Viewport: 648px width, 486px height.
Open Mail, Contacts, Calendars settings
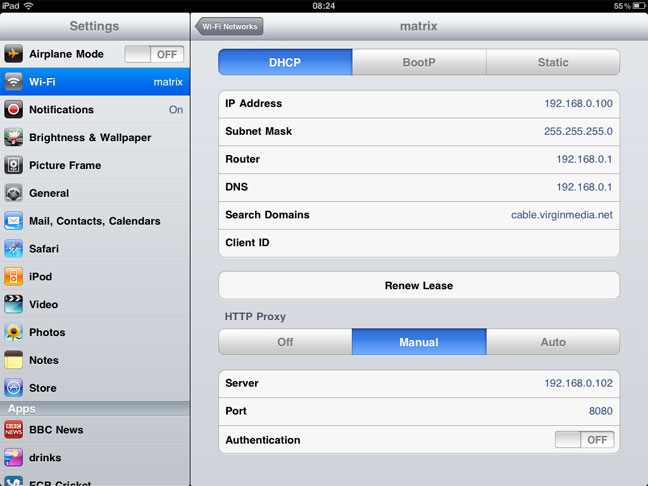[95, 221]
